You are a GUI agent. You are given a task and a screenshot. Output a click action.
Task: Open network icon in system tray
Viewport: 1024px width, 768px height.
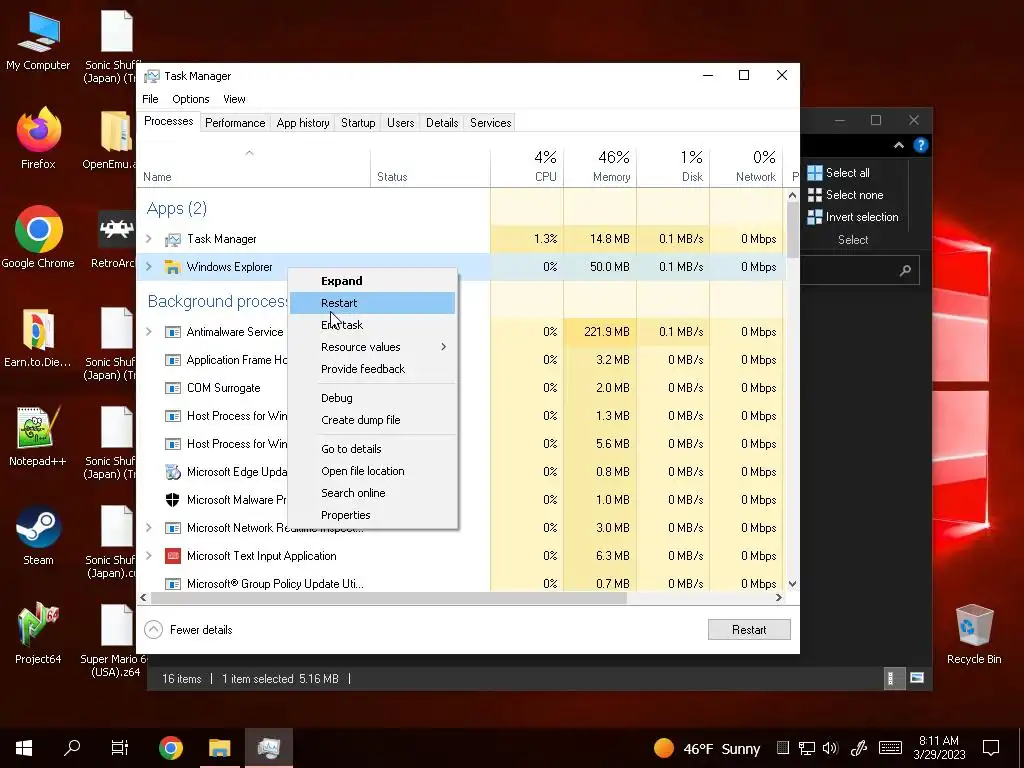(807, 748)
